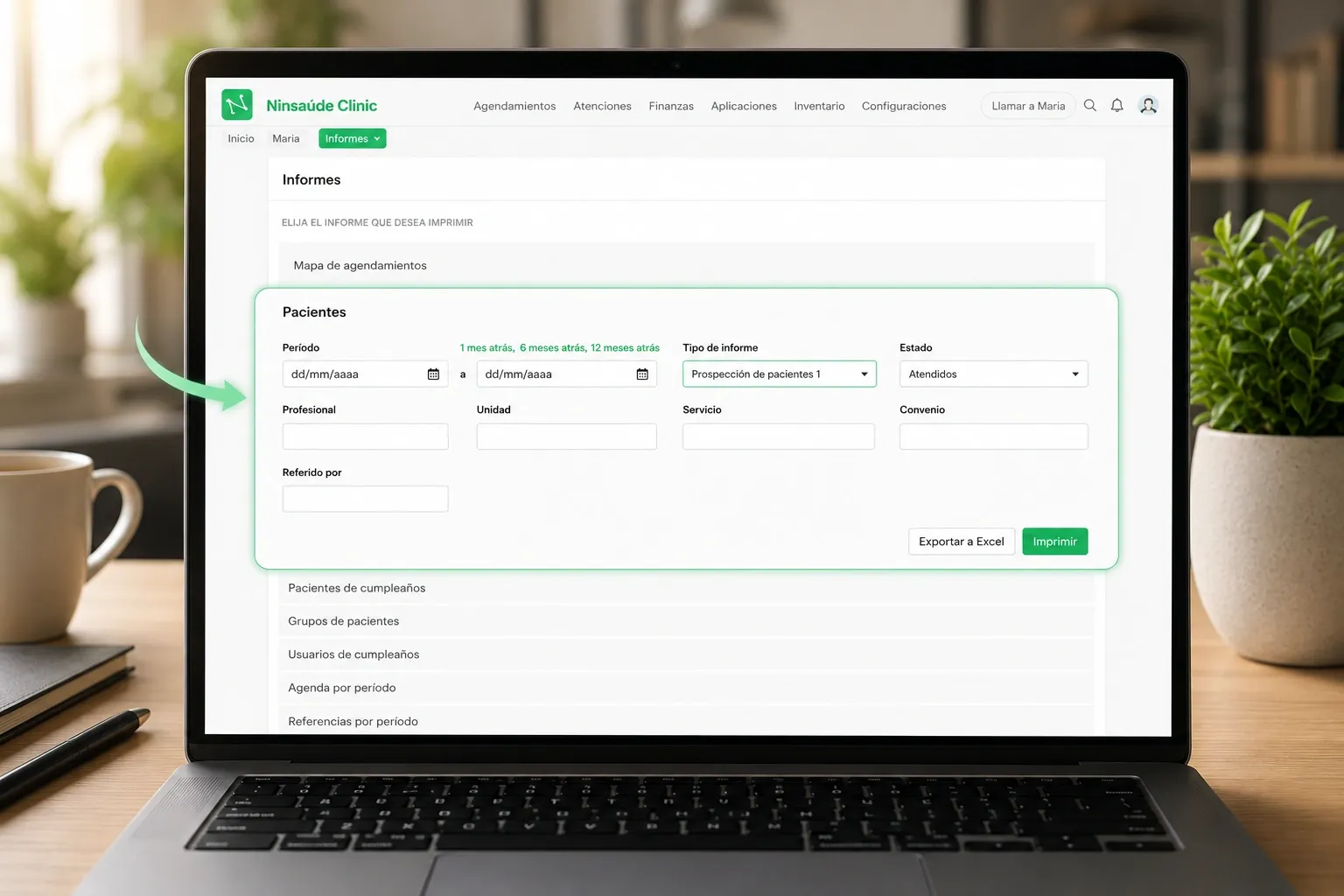The width and height of the screenshot is (1344, 896).
Task: Open the Inventario menu
Action: click(819, 106)
